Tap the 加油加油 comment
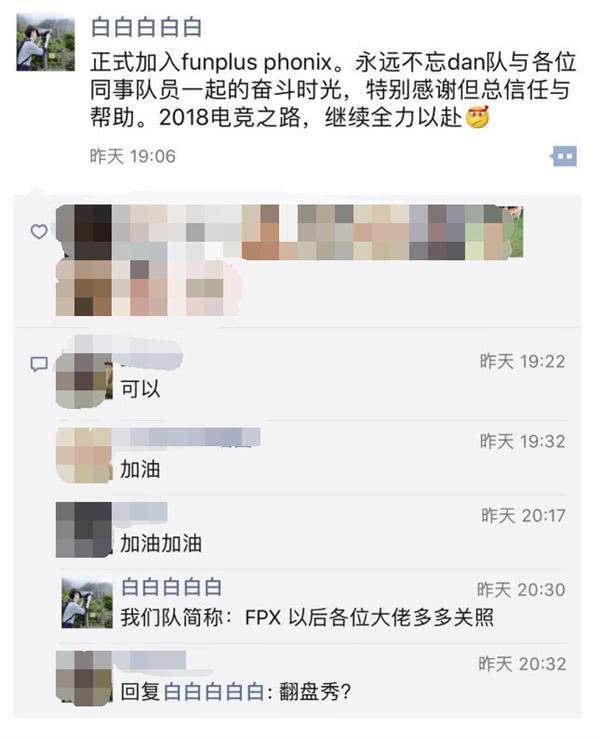 pos(161,543)
